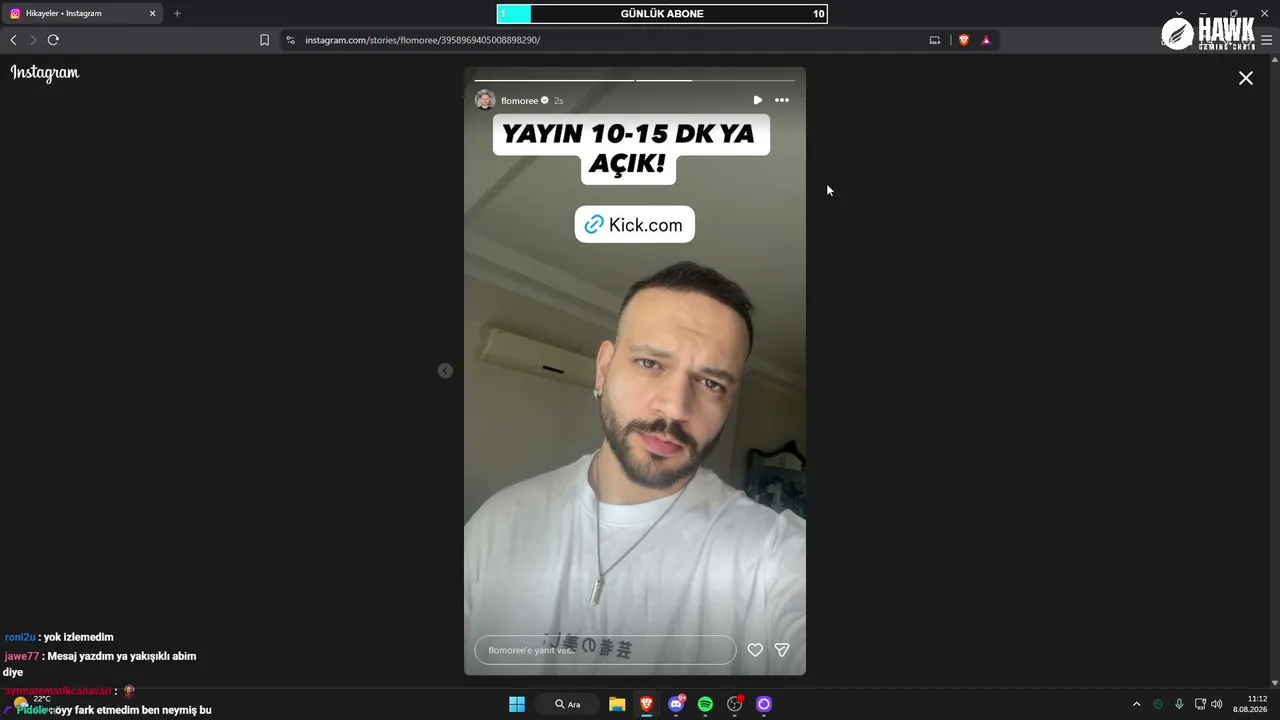Expand the tab search dropdown arrow
The image size is (1280, 720).
tap(1179, 13)
